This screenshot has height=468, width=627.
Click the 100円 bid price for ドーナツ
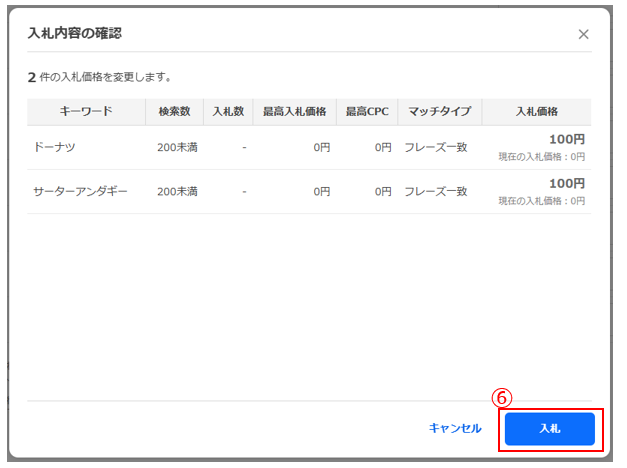point(566,140)
